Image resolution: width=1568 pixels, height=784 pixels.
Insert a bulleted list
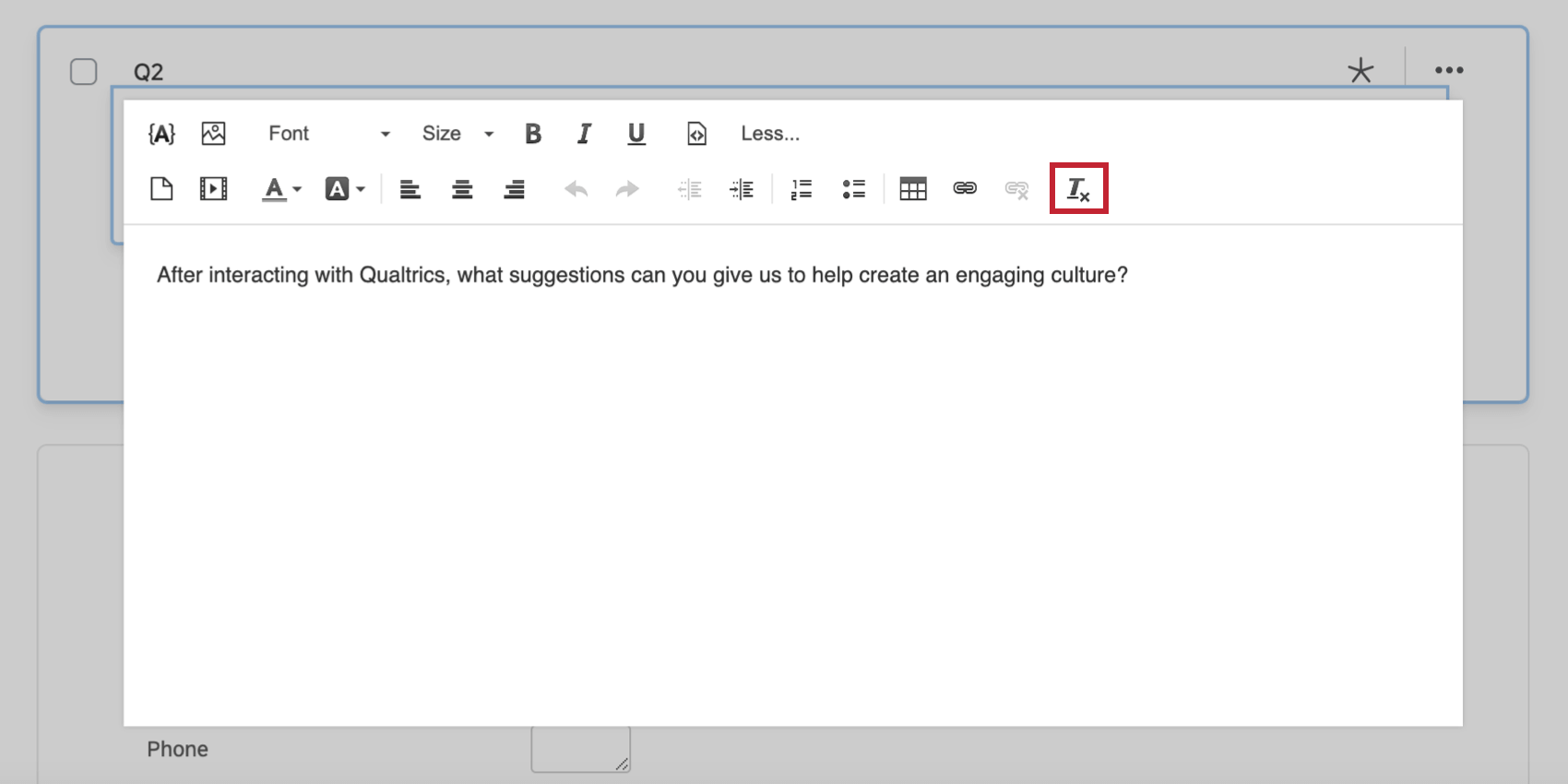point(853,189)
